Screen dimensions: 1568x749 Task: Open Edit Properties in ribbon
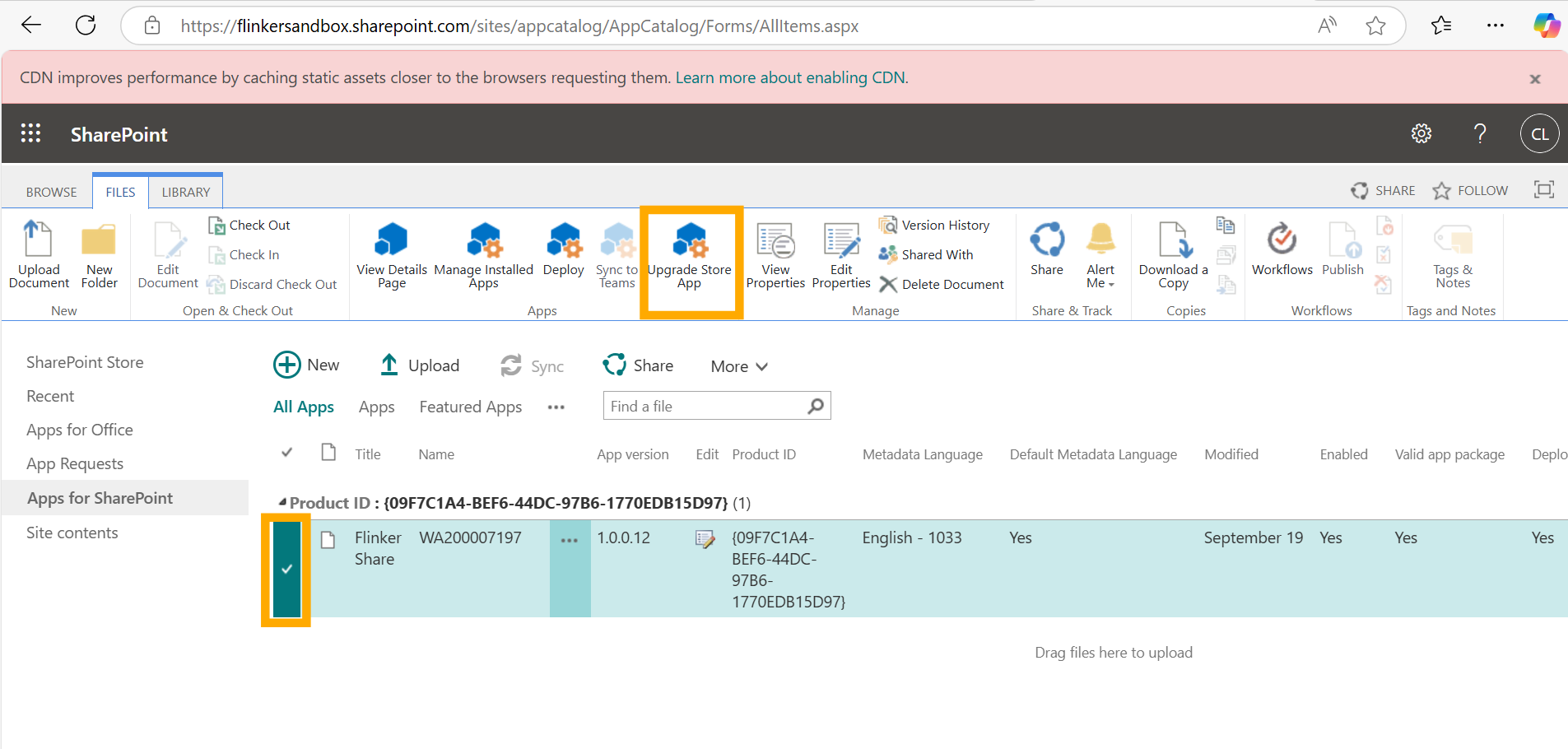click(841, 254)
